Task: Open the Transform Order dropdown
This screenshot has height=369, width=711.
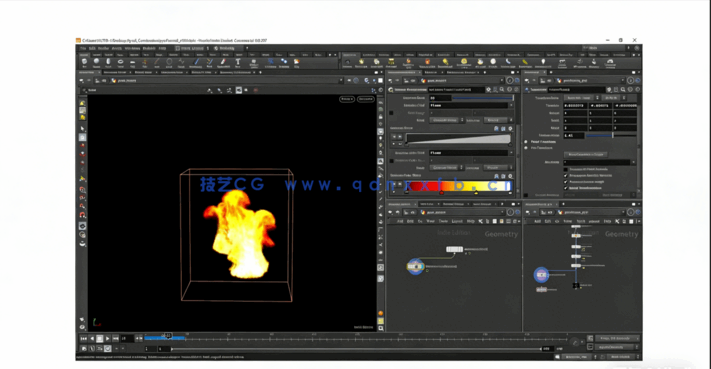Action: 582,98
